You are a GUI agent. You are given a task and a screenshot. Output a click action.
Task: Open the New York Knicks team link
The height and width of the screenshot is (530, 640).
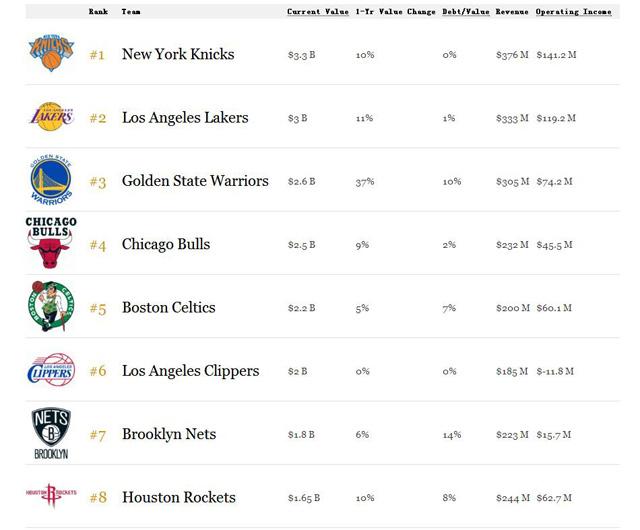click(x=178, y=53)
